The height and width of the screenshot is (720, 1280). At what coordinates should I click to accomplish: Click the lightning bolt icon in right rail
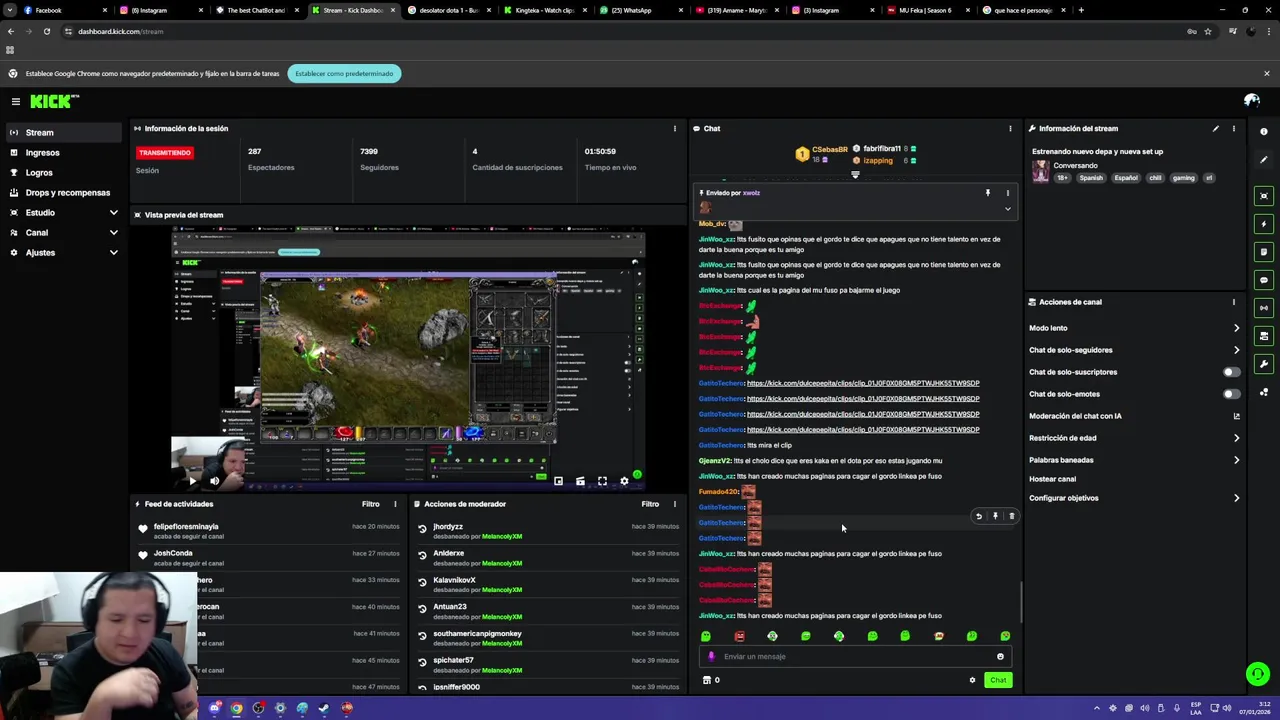pos(1264,224)
